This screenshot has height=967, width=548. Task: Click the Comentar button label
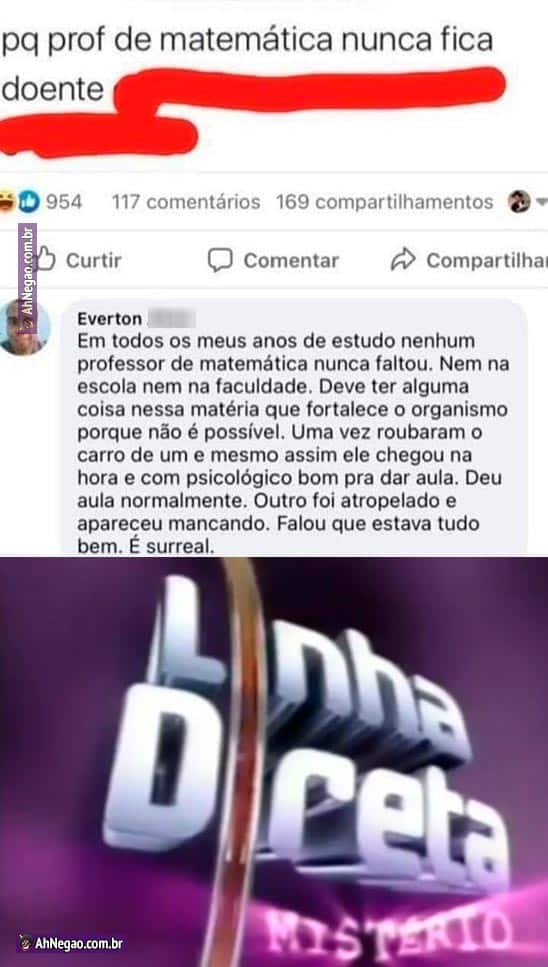point(291,260)
